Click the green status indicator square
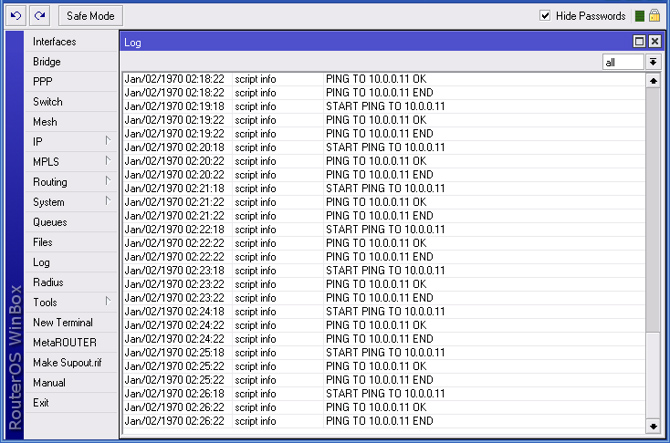Viewport: 670px width, 443px height. pos(639,16)
